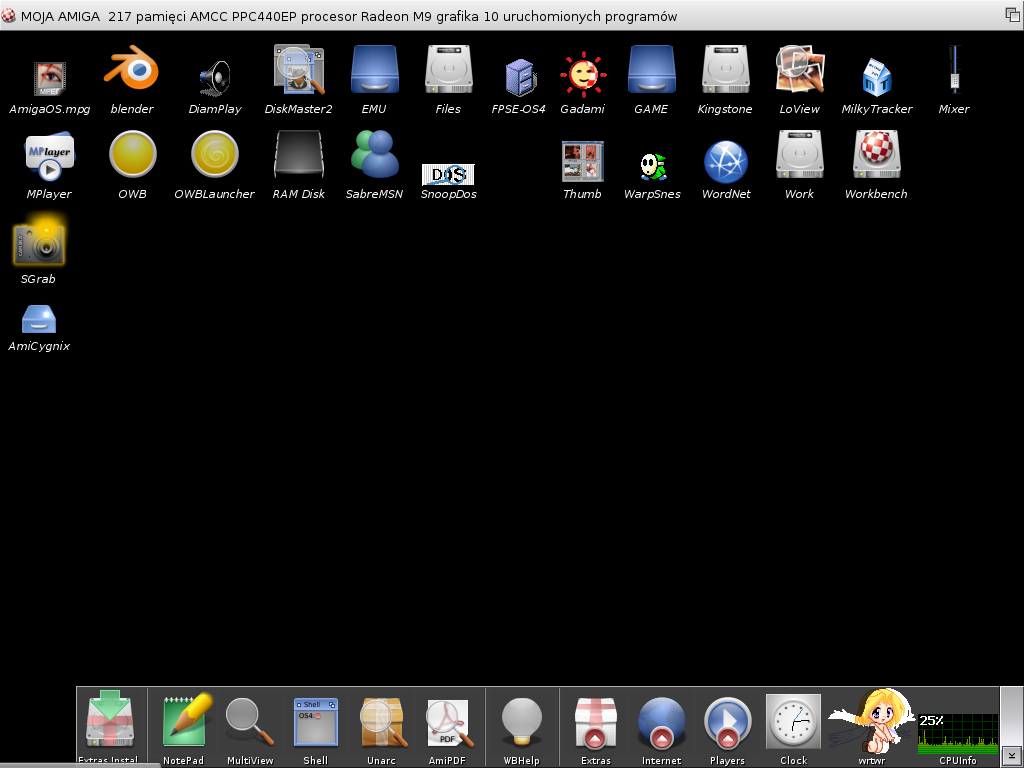
Task: Click the highlighted SGrab camera icon
Action: (x=39, y=243)
